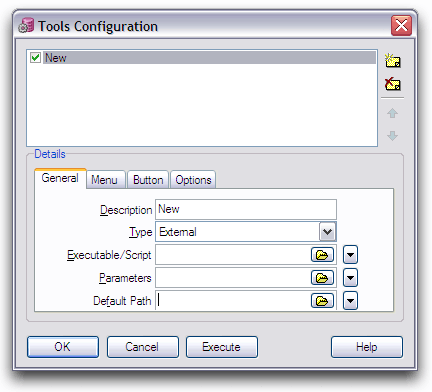
Task: Open Default Path macro dropdown arrow
Action: pos(350,301)
